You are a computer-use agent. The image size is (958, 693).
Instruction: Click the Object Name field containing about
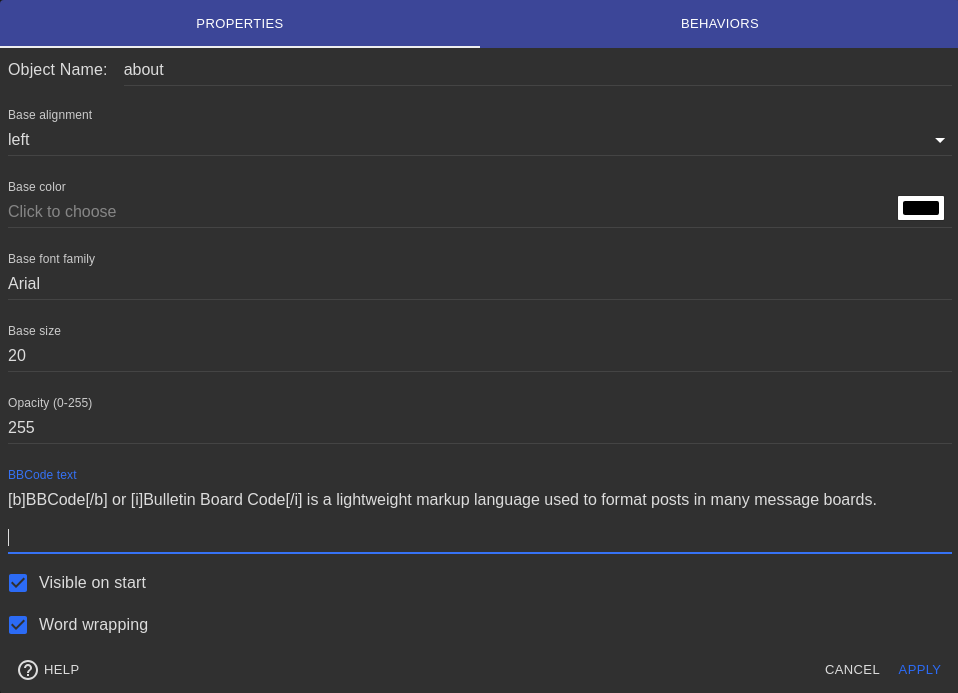(536, 70)
